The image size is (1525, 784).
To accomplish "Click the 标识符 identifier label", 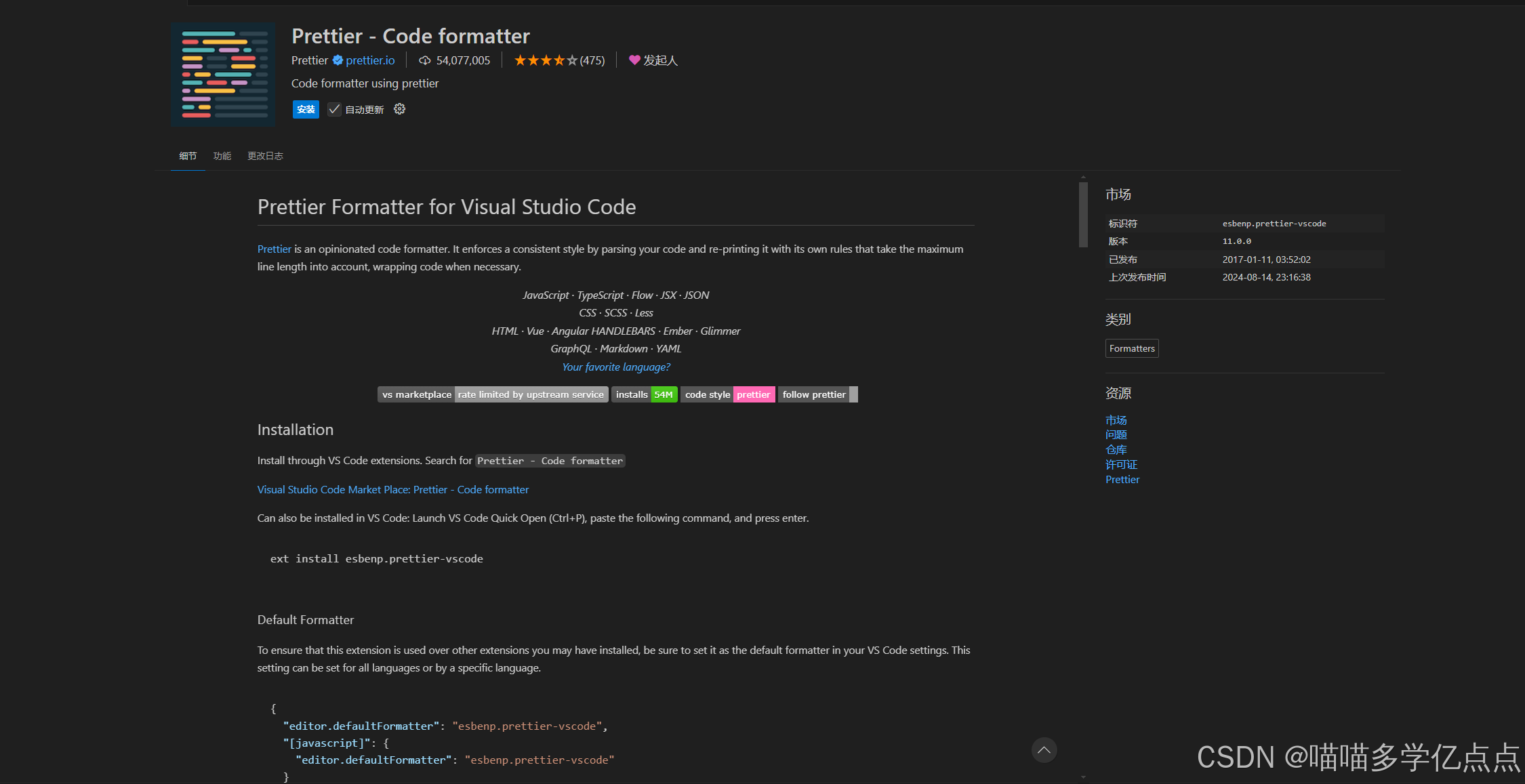I will point(1123,224).
